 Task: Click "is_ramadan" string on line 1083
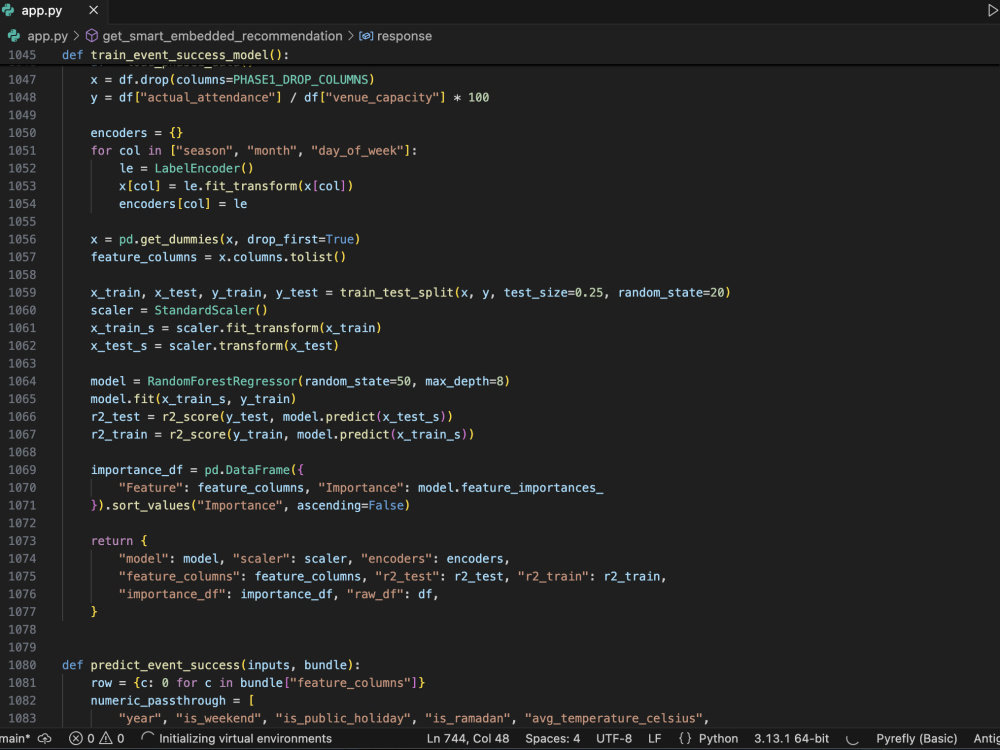[467, 719]
